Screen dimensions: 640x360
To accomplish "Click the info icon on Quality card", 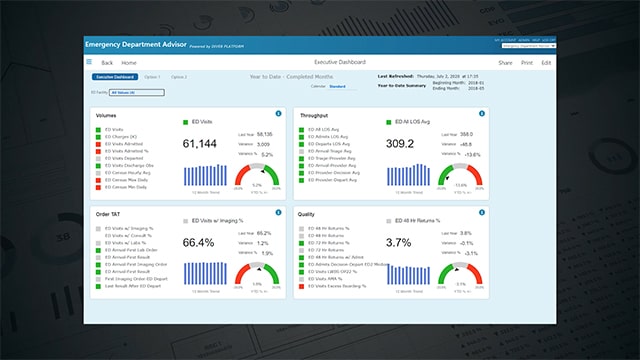I will pos(482,212).
